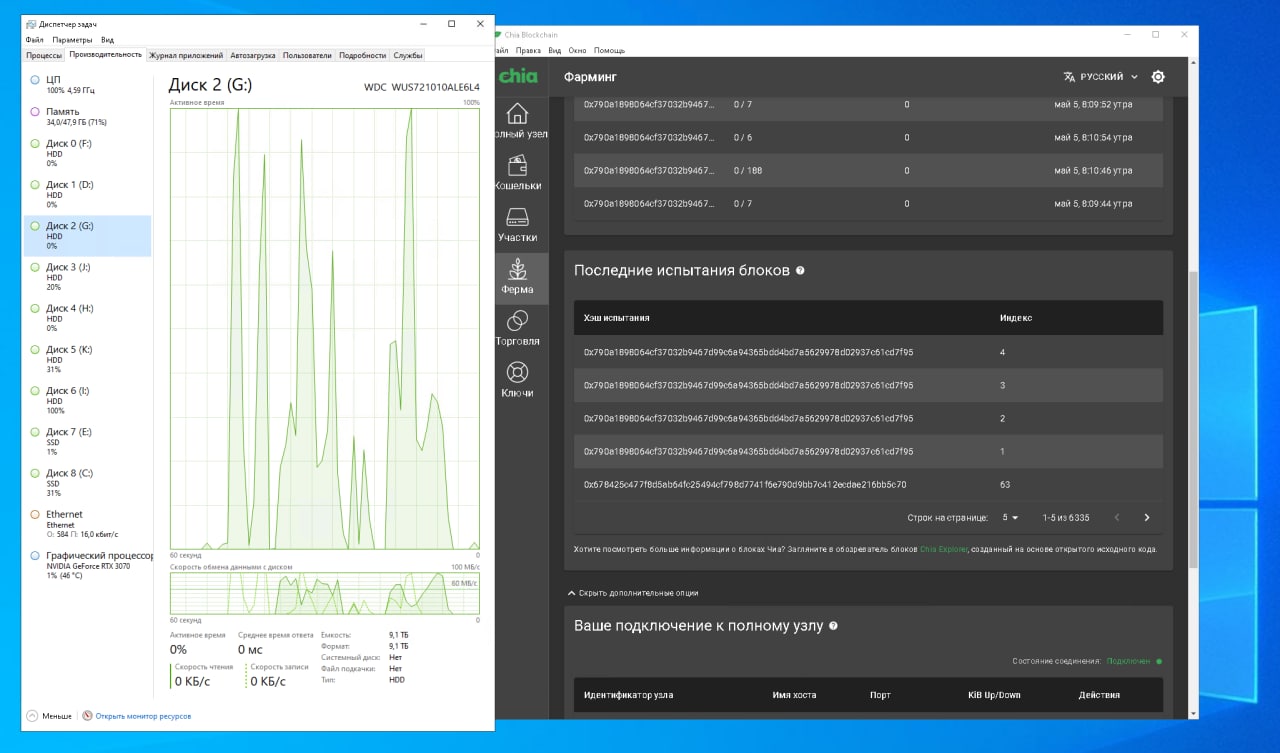Switch to Автозагрузка tab

tap(253, 55)
